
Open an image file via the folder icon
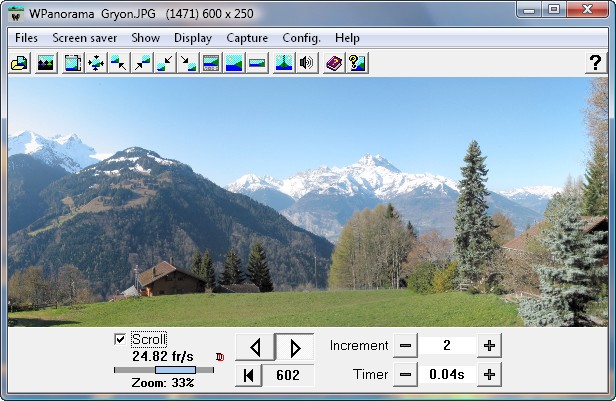point(20,63)
